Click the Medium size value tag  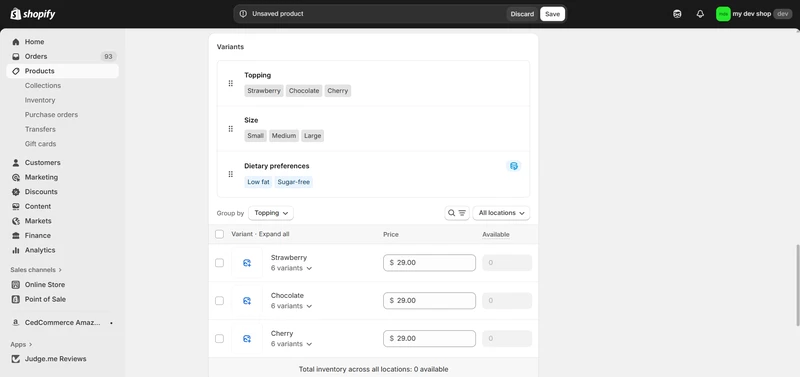pyautogui.click(x=284, y=136)
